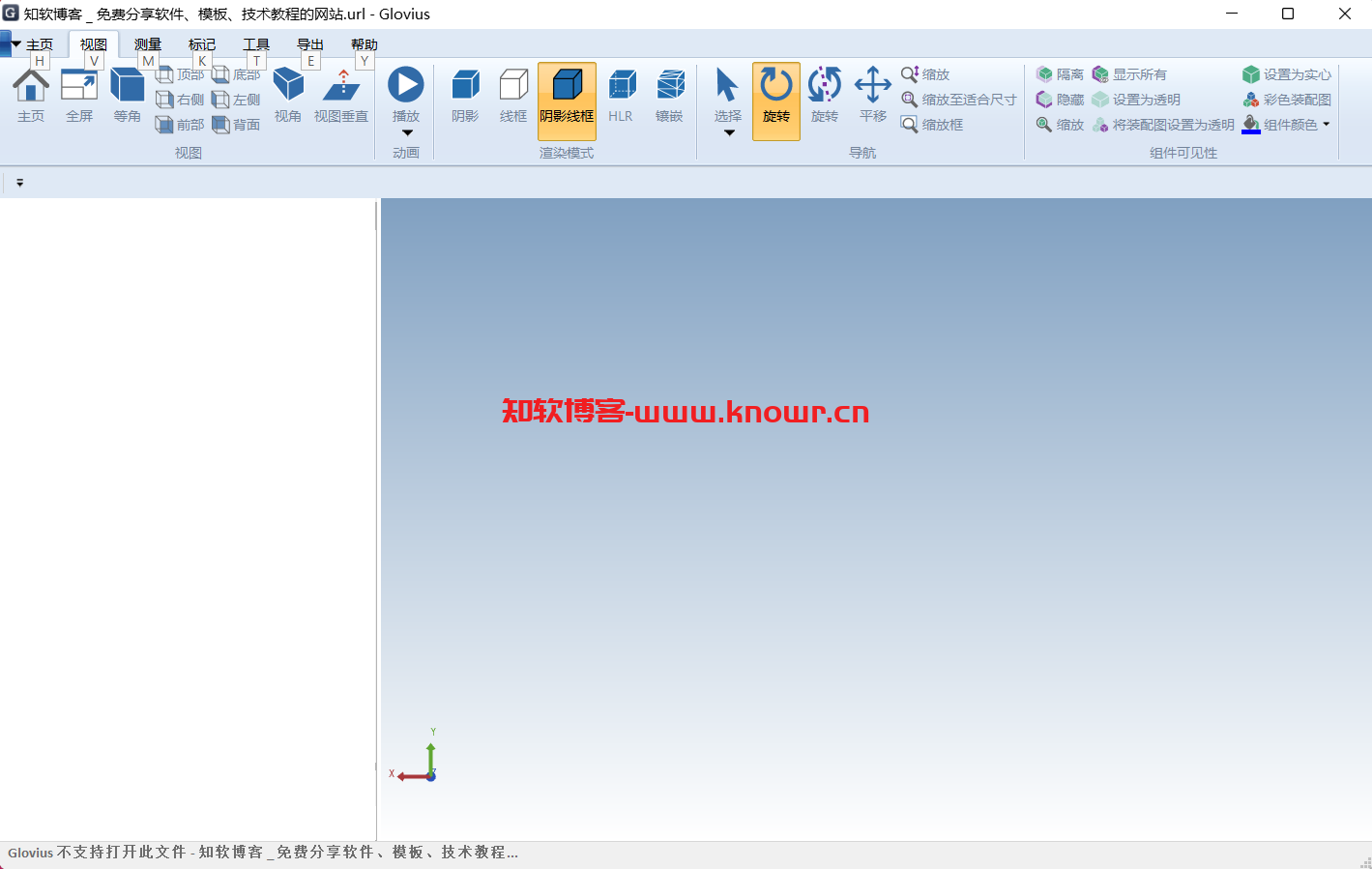Toggle 阴影线框 shaded wireframe mode
Image resolution: width=1372 pixels, height=869 pixels.
point(567,101)
